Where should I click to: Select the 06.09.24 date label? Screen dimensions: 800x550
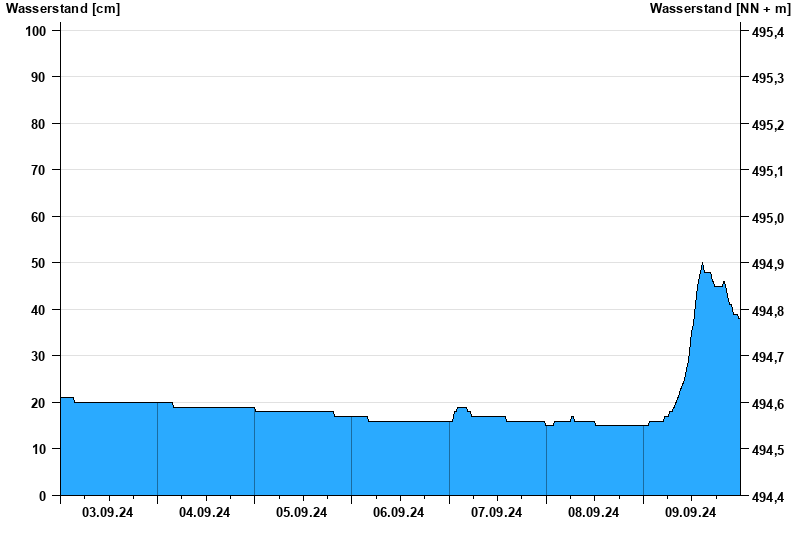399,513
